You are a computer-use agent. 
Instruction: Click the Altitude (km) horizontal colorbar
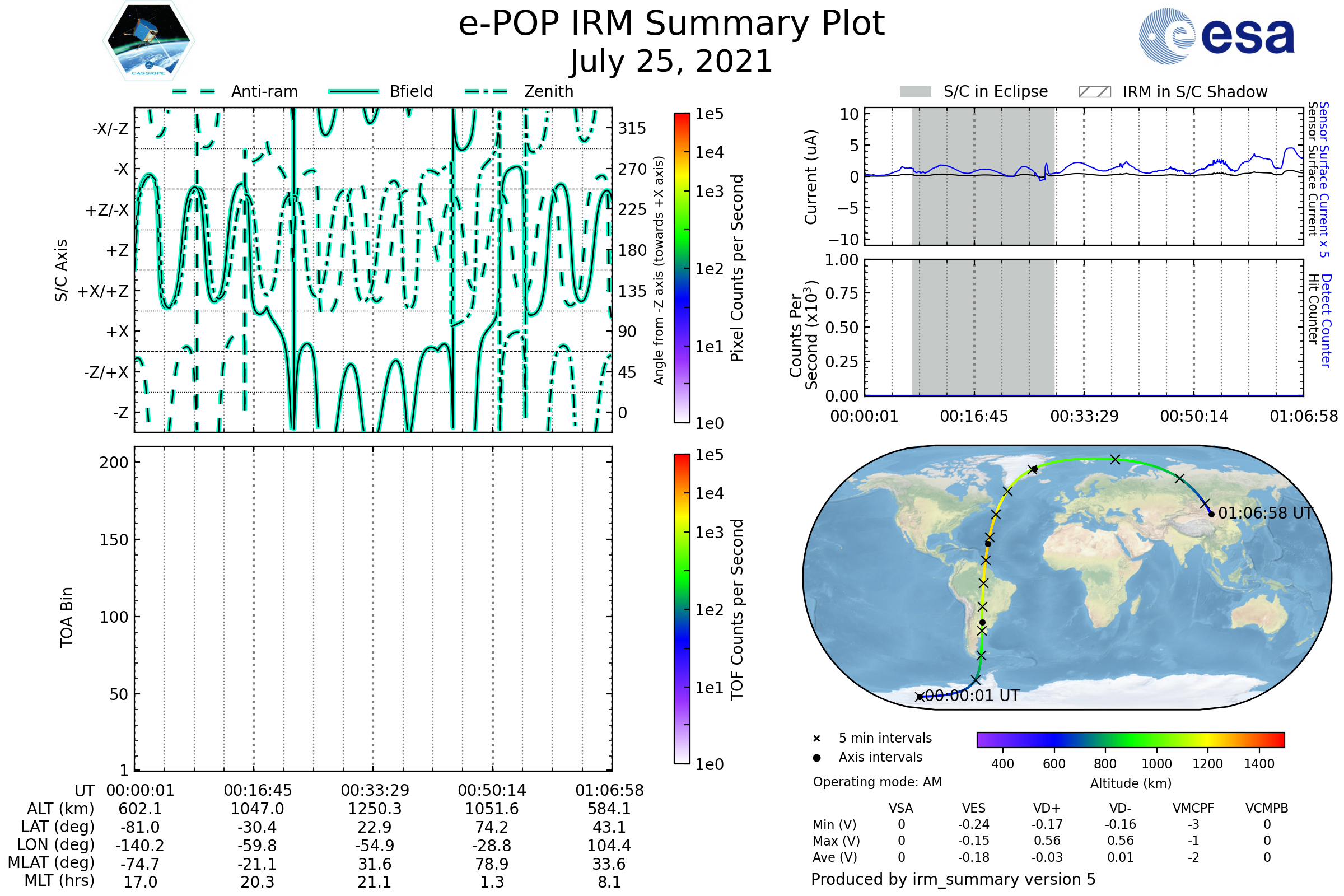coord(1130,739)
